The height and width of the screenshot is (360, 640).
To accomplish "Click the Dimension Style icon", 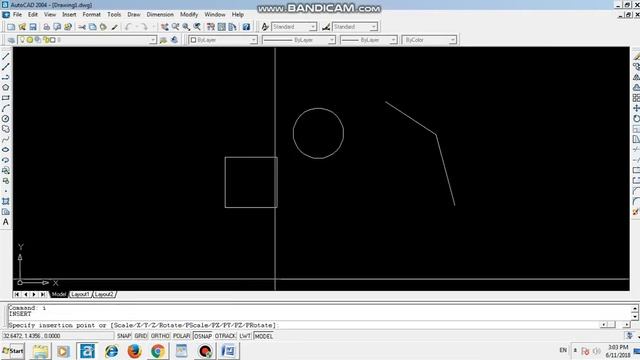I will tap(326, 27).
